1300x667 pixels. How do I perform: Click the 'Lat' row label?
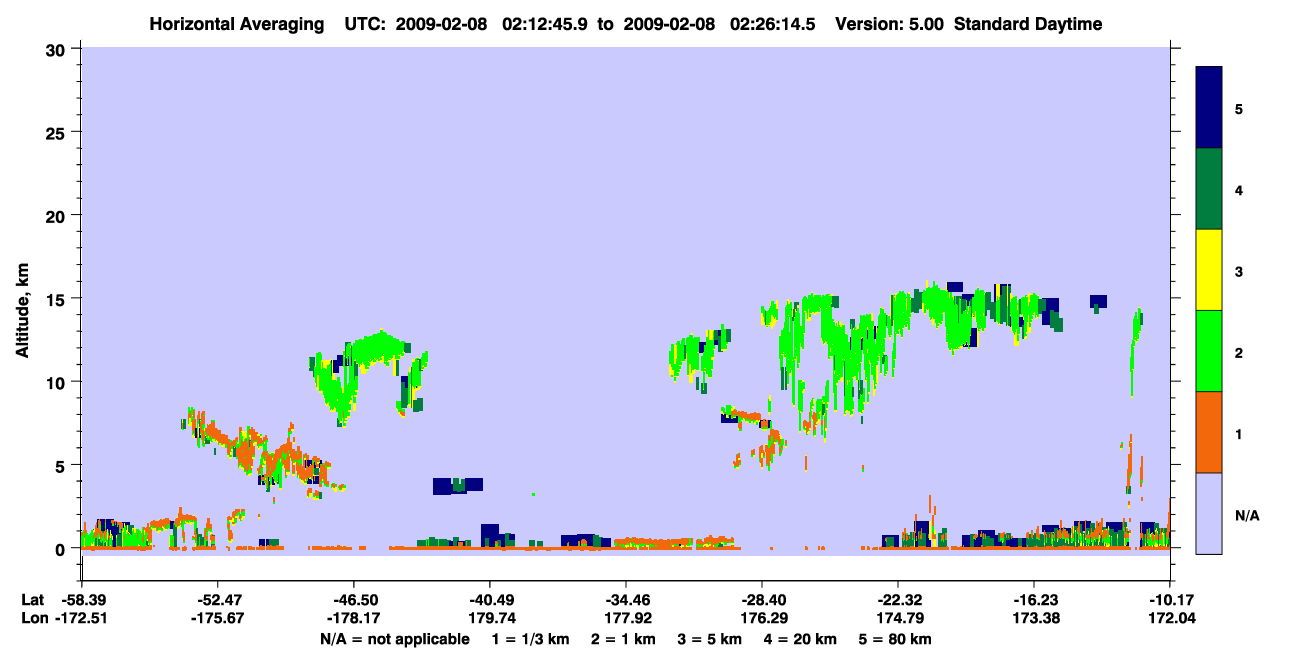click(32, 600)
